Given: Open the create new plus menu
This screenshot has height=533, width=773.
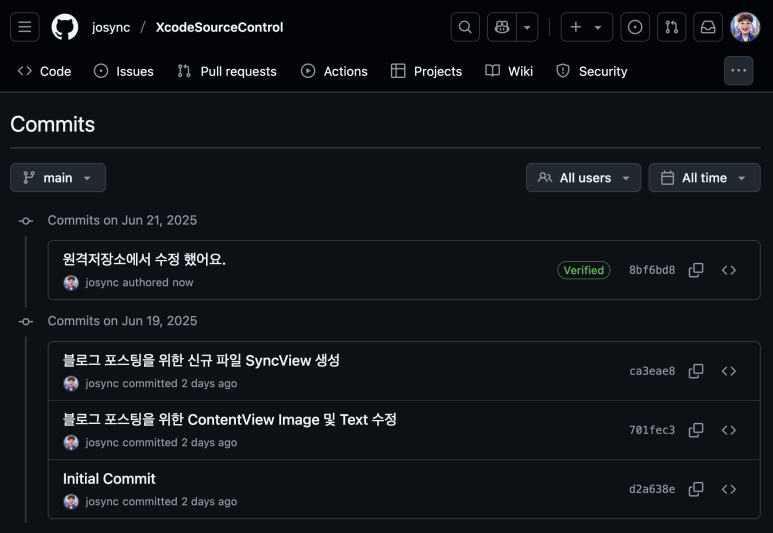Looking at the screenshot, I should click(x=587, y=27).
